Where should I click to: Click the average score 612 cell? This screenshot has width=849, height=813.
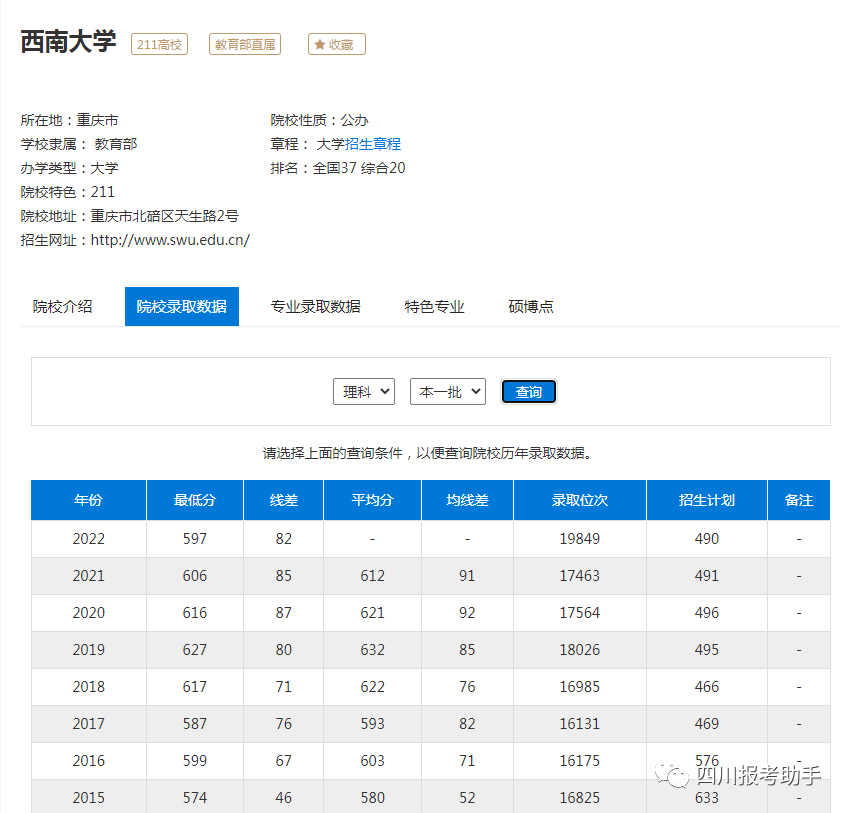click(373, 576)
